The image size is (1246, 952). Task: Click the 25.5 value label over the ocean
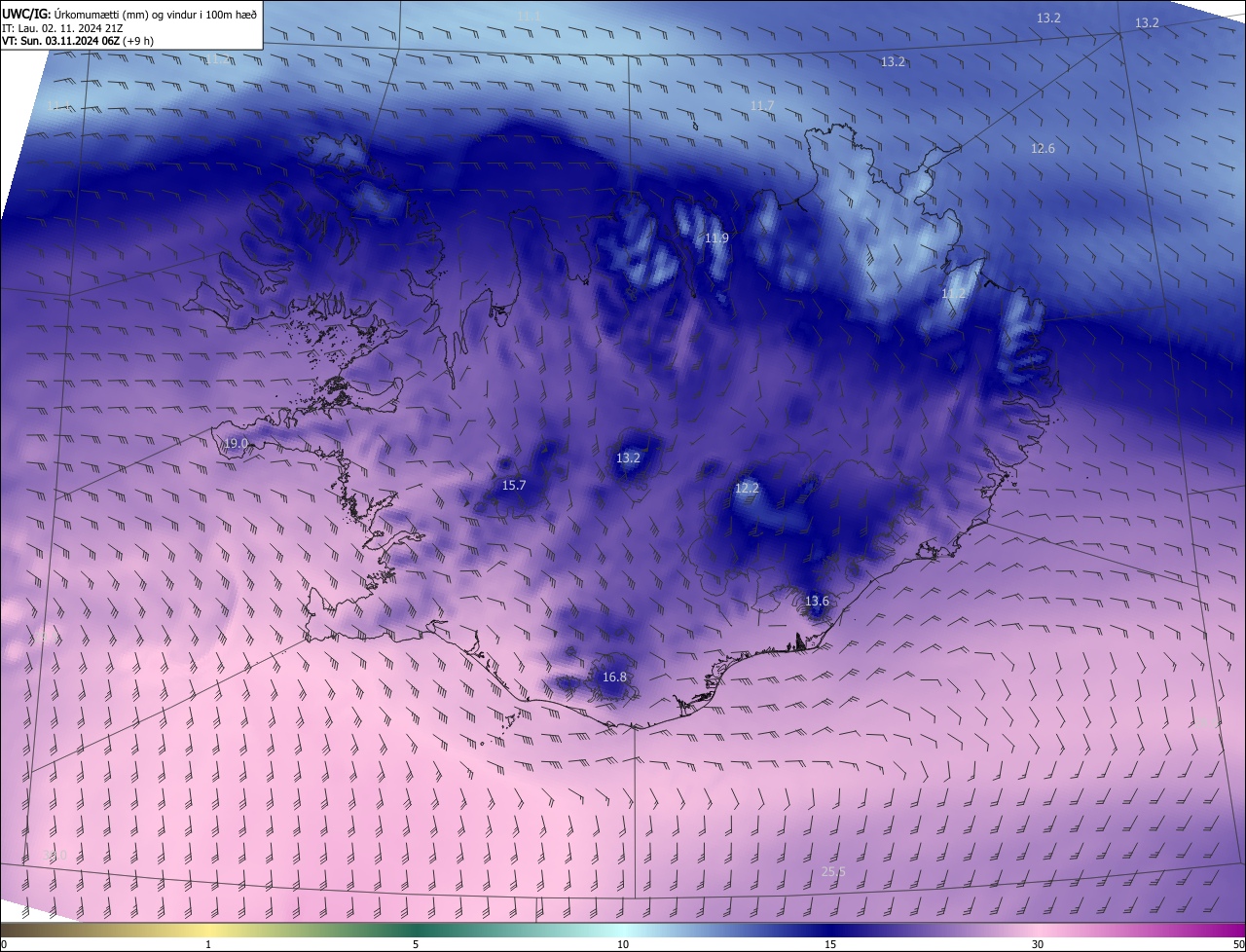(x=833, y=872)
